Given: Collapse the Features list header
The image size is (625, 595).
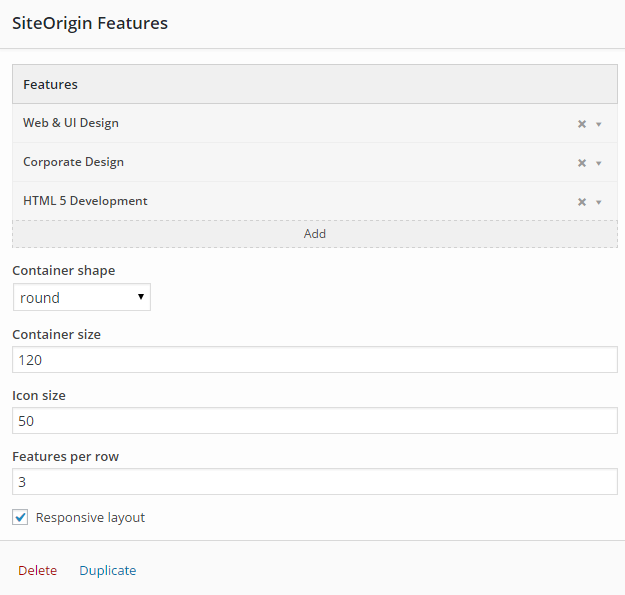Looking at the screenshot, I should 315,85.
